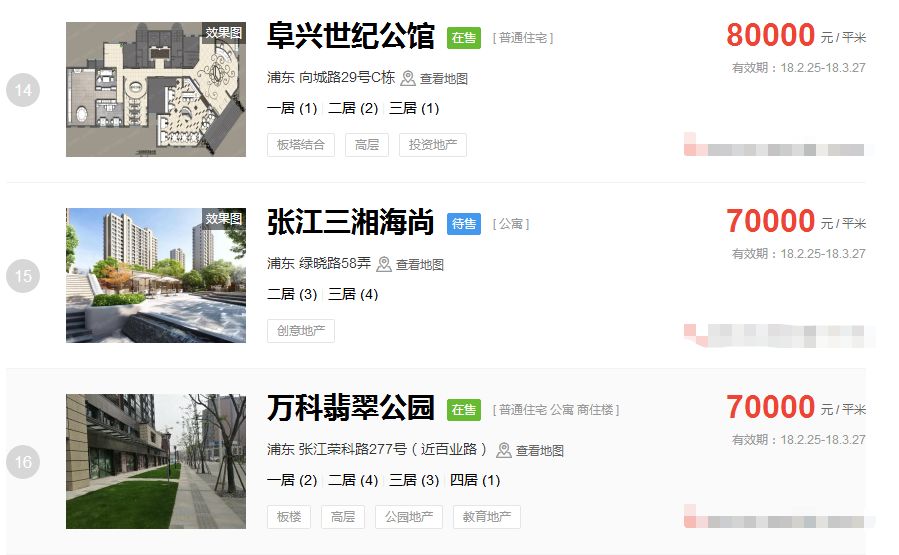Open 三居 (4) layouts for 张江三湘海尚
899x555 pixels.
click(x=353, y=294)
